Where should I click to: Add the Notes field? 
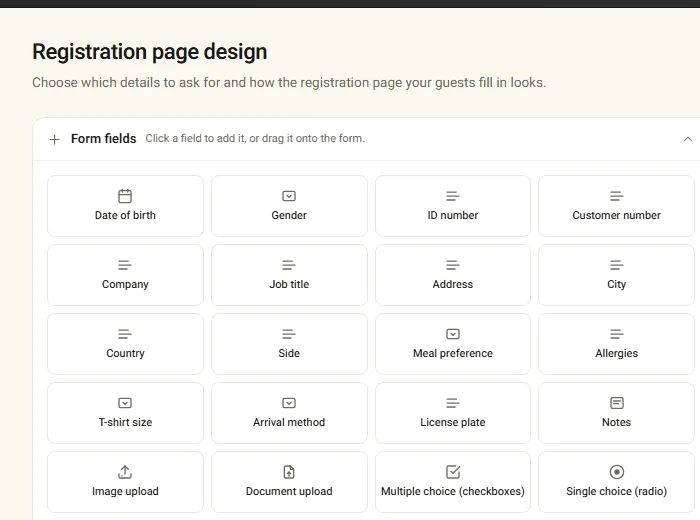tap(617, 413)
